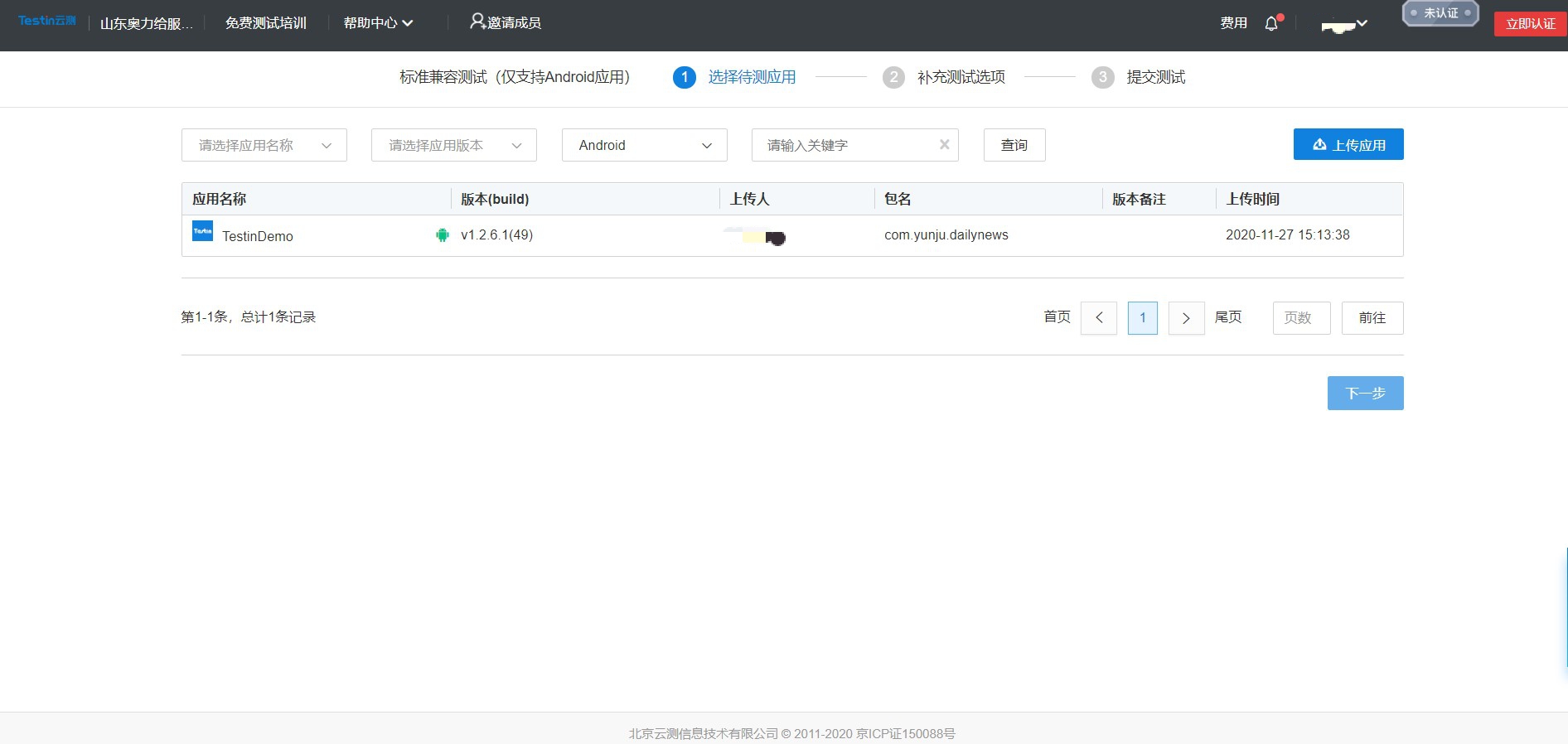Click the 包名 column header

(x=898, y=199)
